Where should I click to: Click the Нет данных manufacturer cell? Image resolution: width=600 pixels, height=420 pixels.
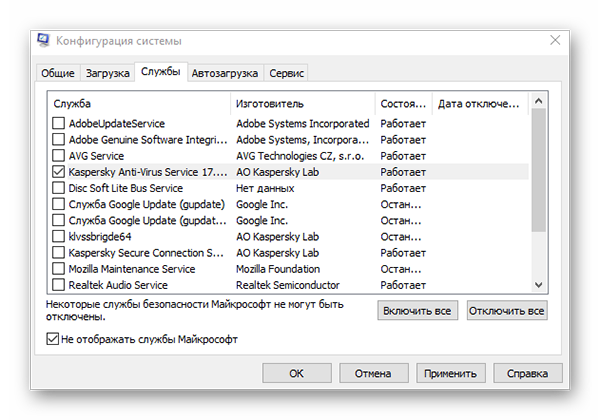(x=265, y=188)
